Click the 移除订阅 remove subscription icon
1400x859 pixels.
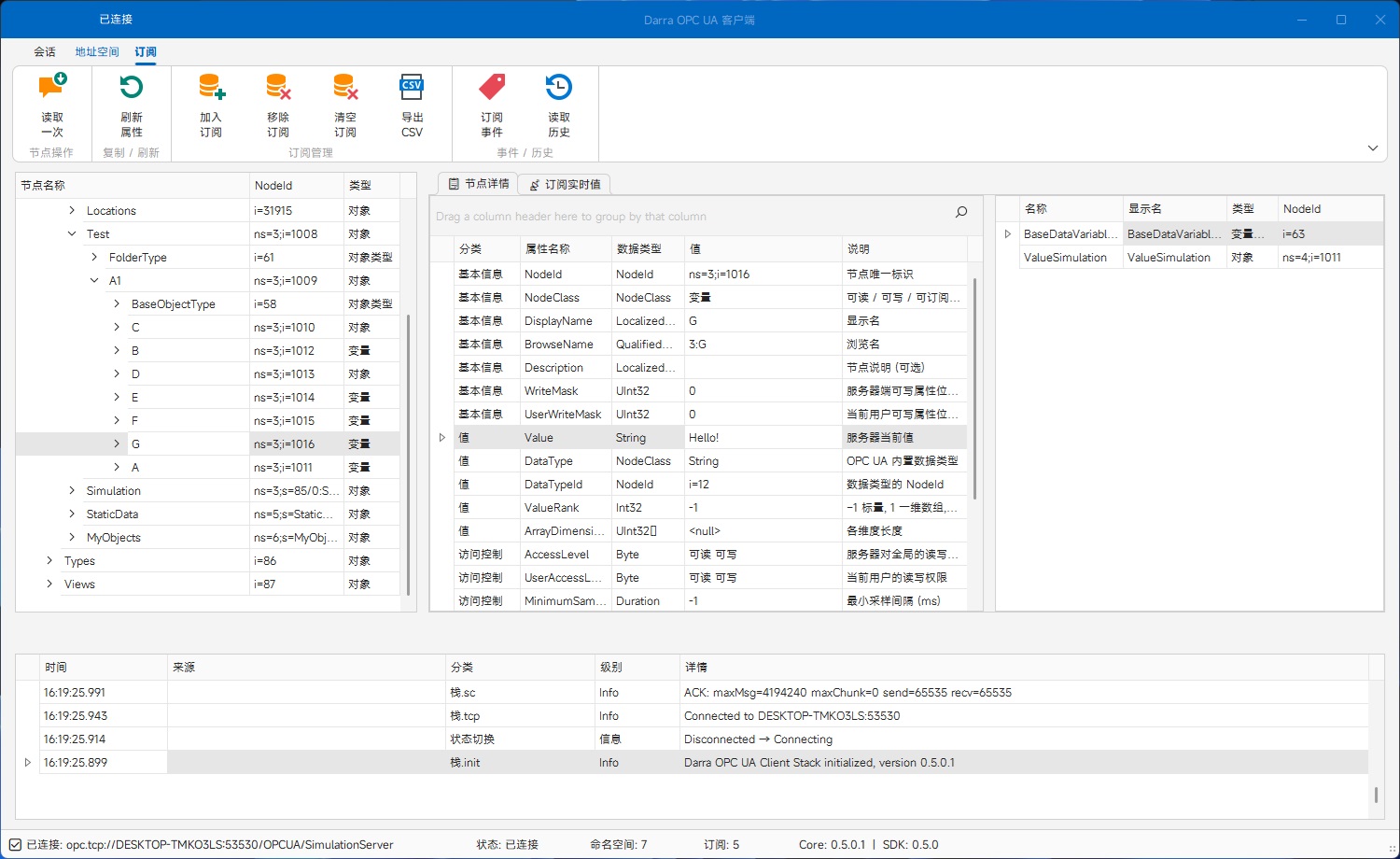[278, 87]
